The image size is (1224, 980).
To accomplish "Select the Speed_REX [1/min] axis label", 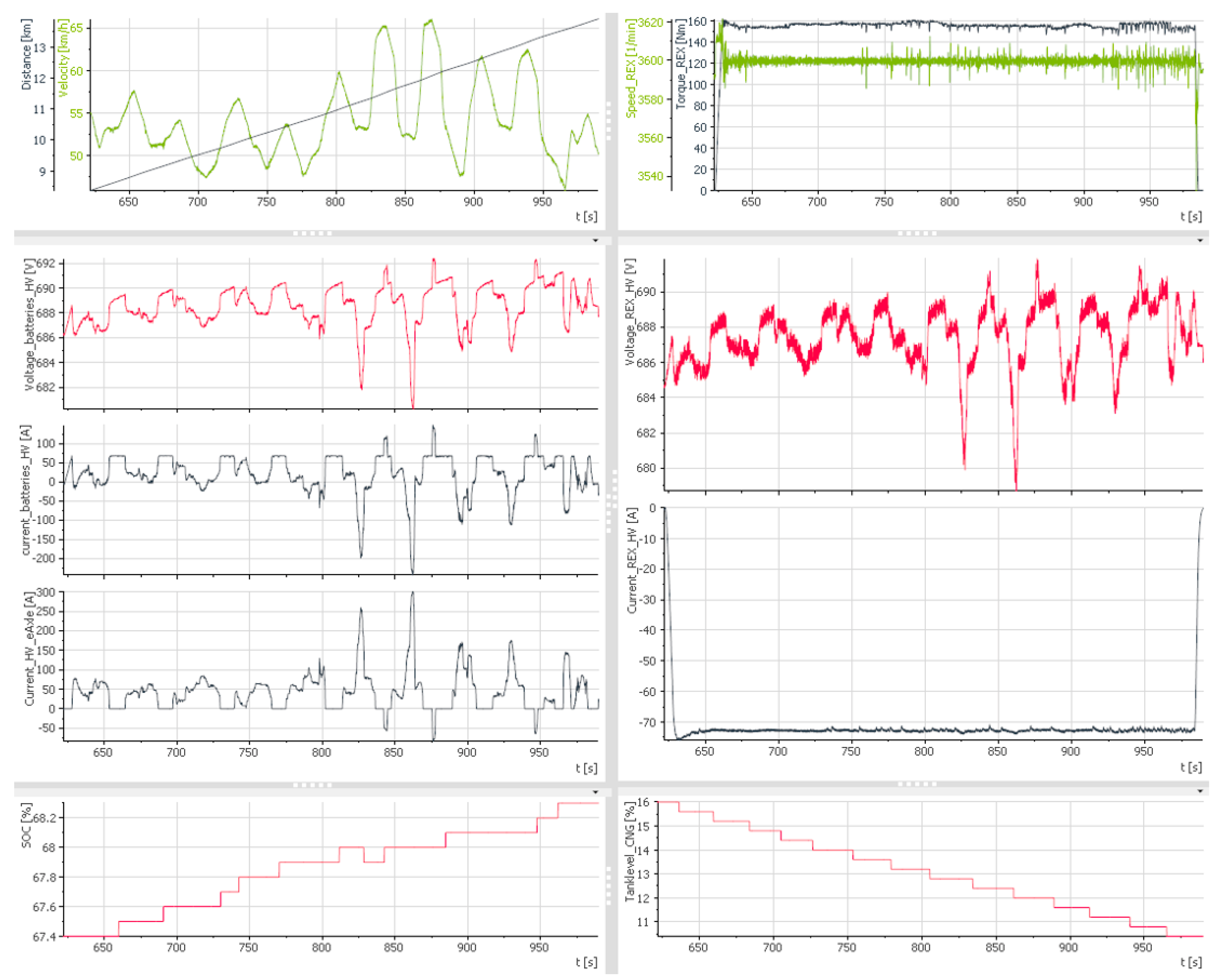I will point(630,68).
